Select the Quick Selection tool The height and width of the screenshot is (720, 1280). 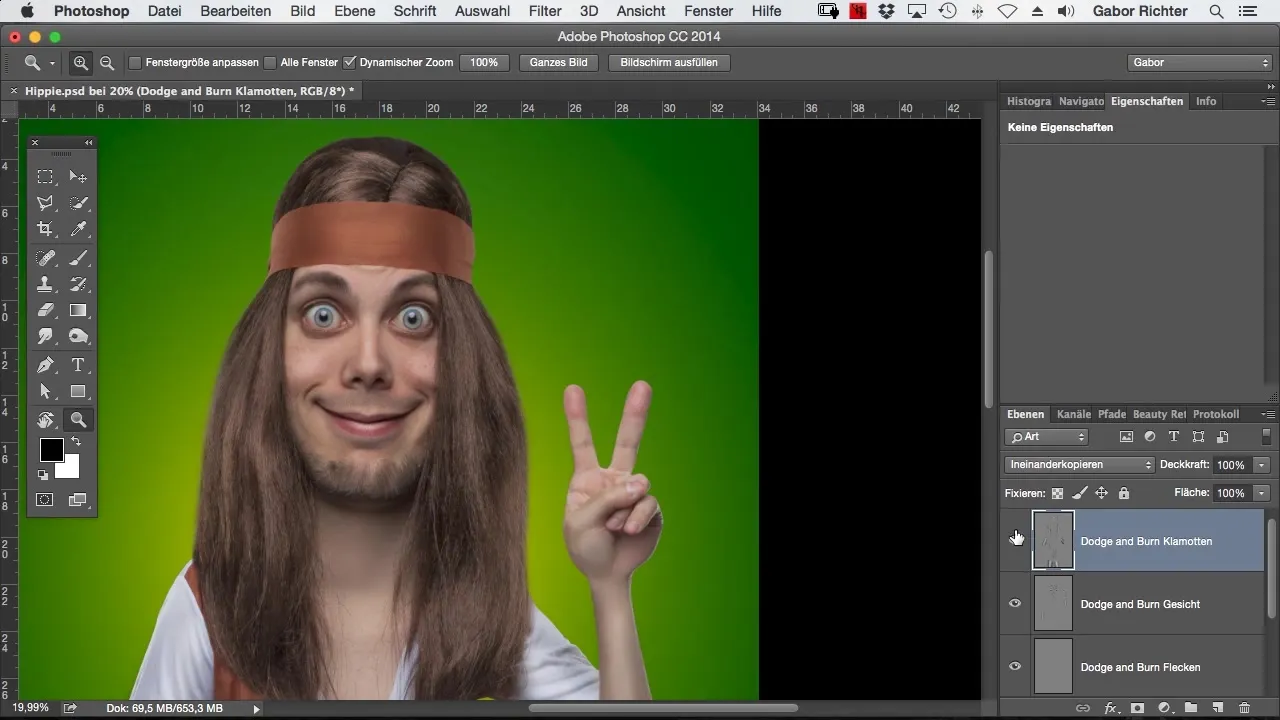click(78, 203)
